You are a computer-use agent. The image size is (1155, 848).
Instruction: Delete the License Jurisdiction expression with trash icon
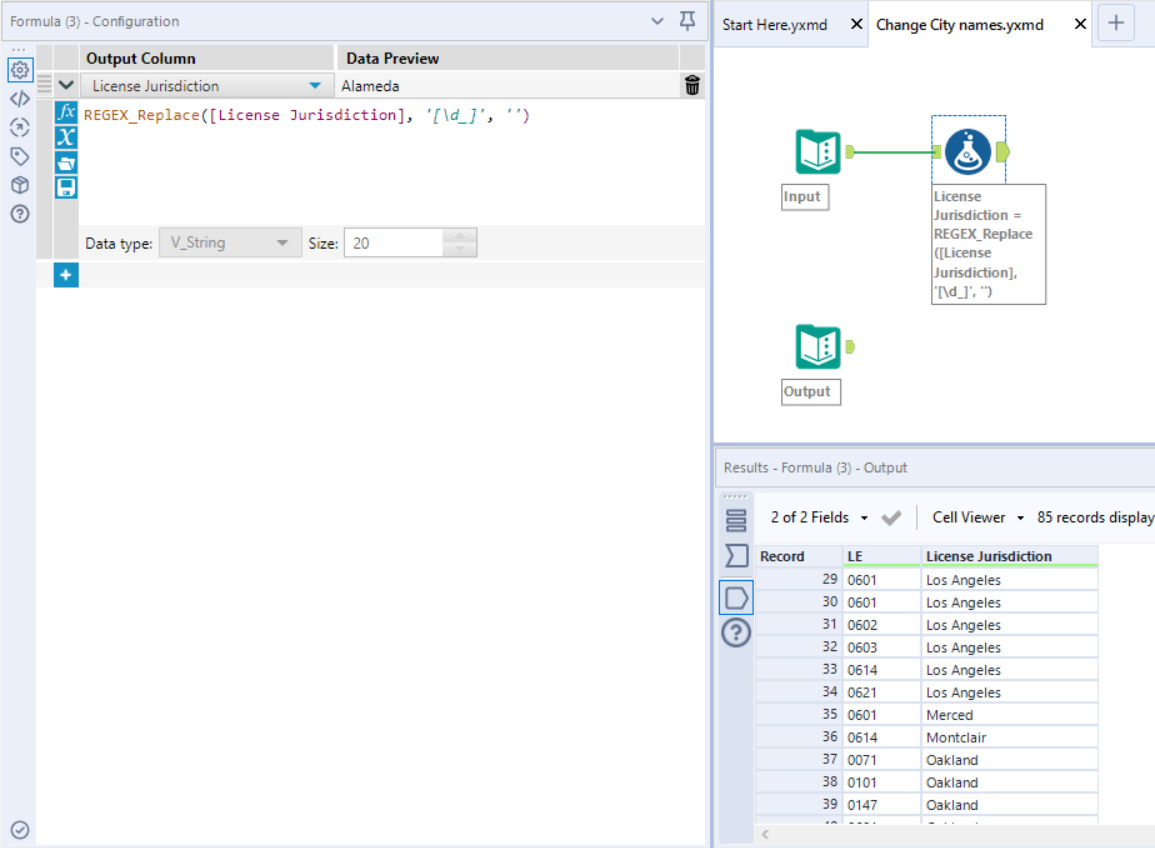[x=692, y=86]
